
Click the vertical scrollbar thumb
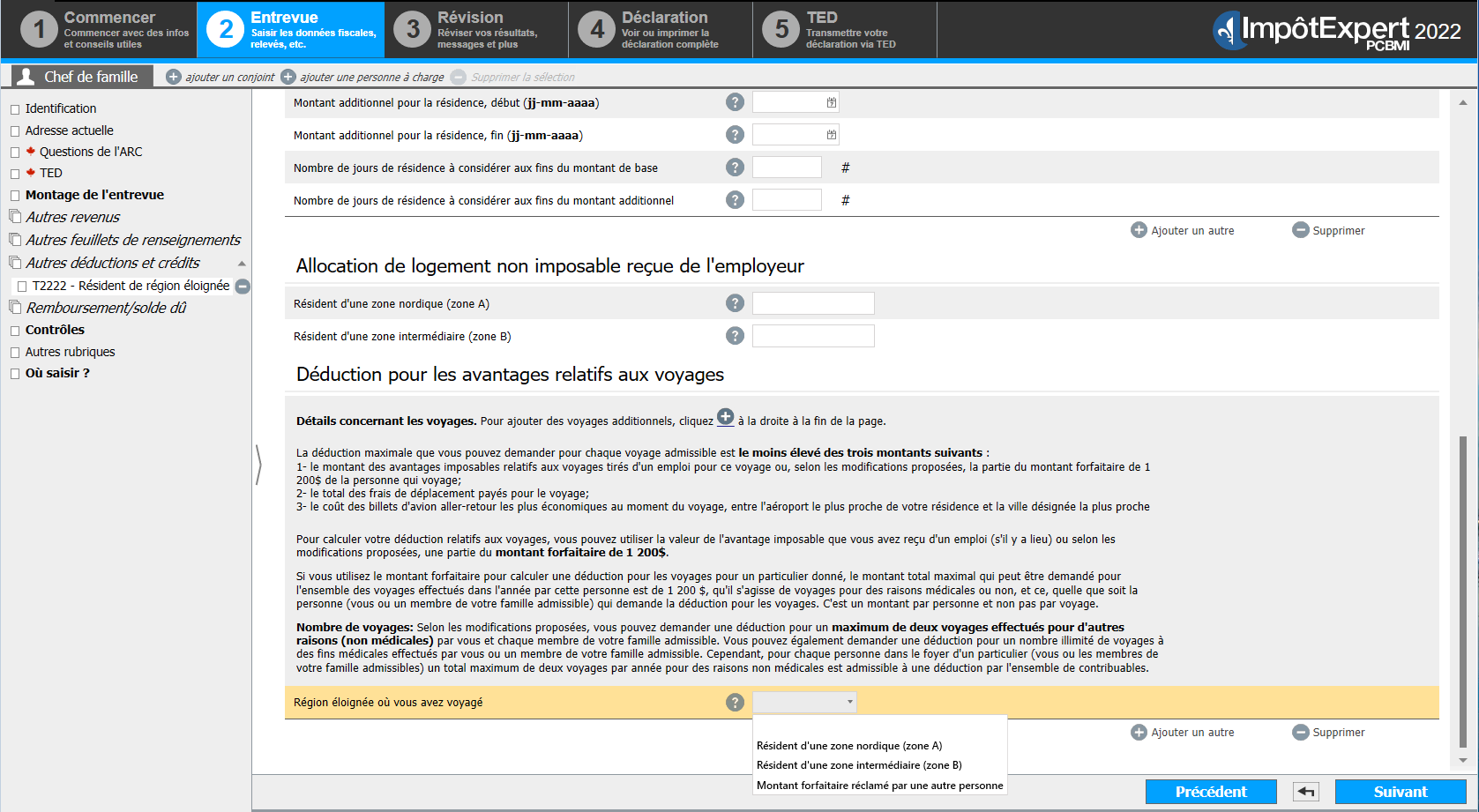tap(1463, 591)
